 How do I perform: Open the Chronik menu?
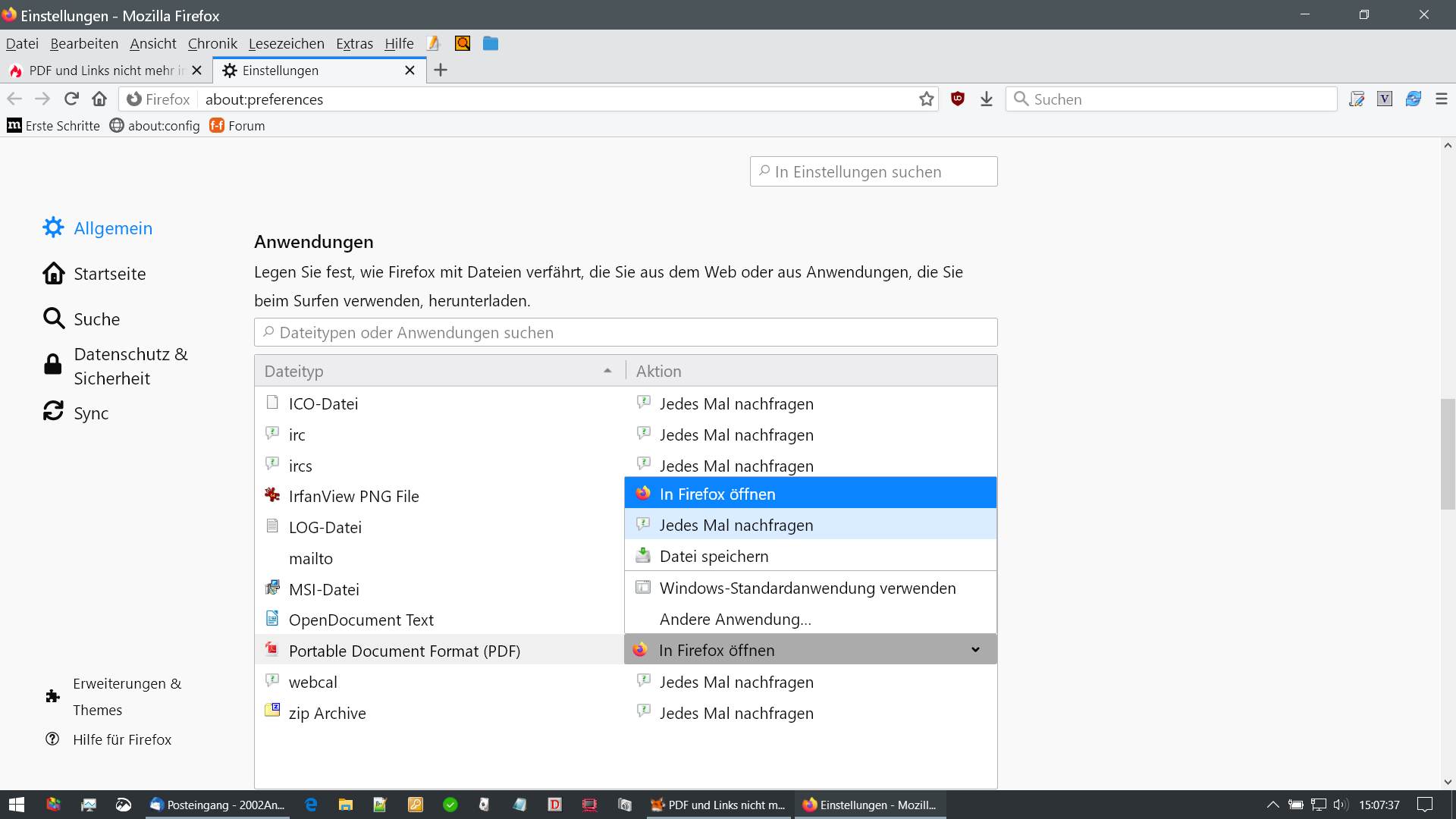tap(212, 43)
